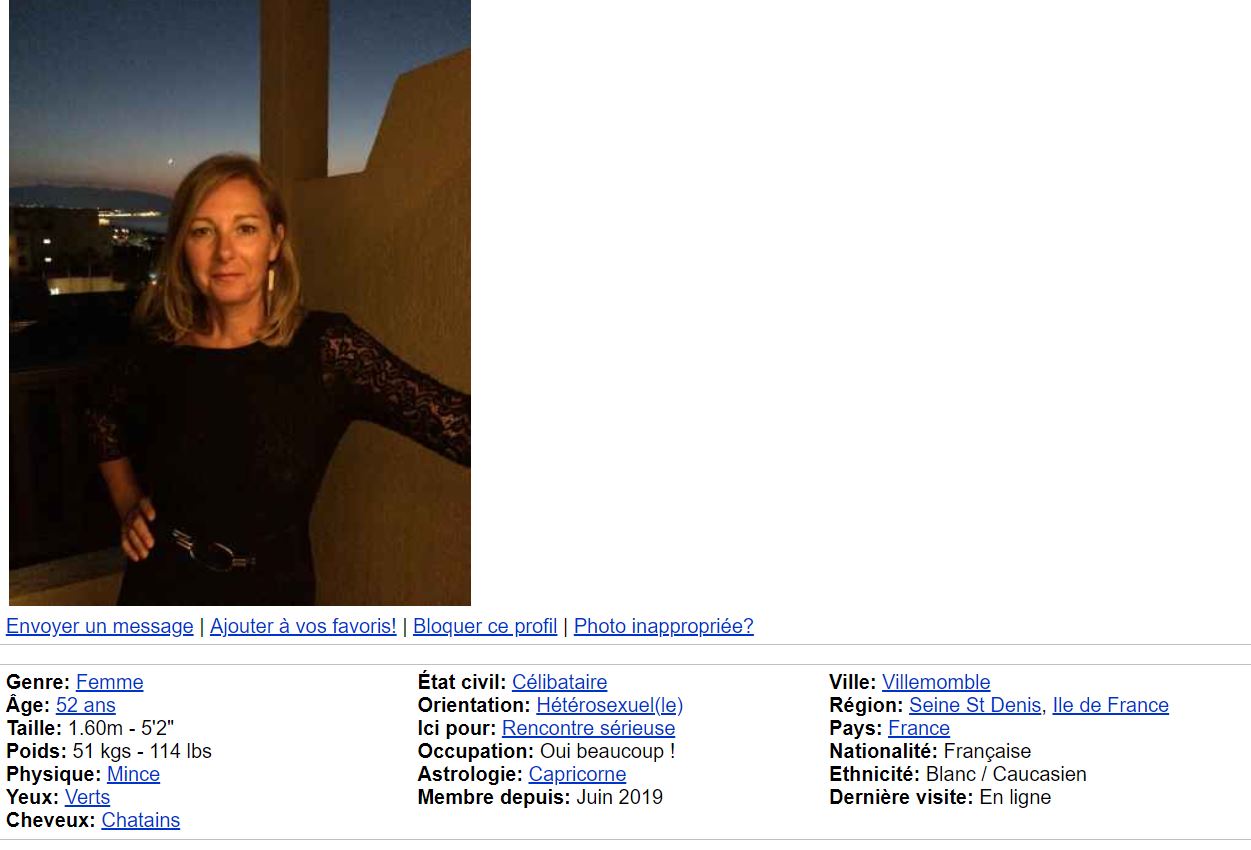Click the En ligne last-visit text
The height and width of the screenshot is (850, 1251).
click(x=1015, y=797)
